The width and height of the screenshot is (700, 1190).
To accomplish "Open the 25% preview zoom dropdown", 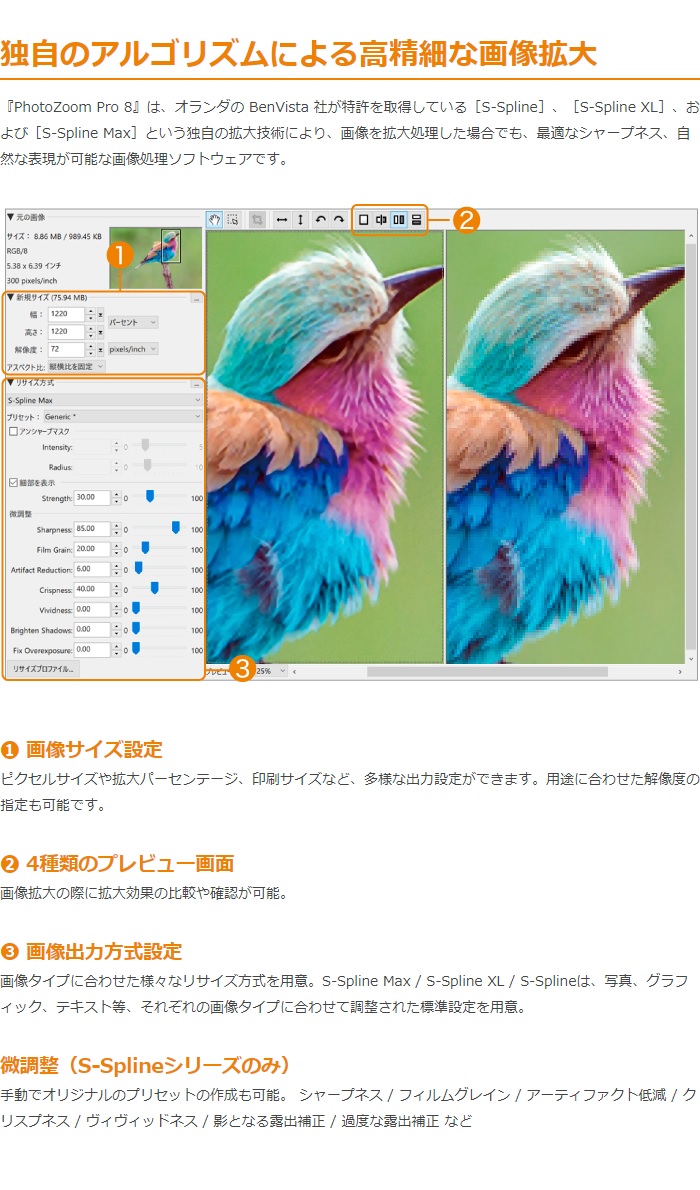I will (271, 671).
